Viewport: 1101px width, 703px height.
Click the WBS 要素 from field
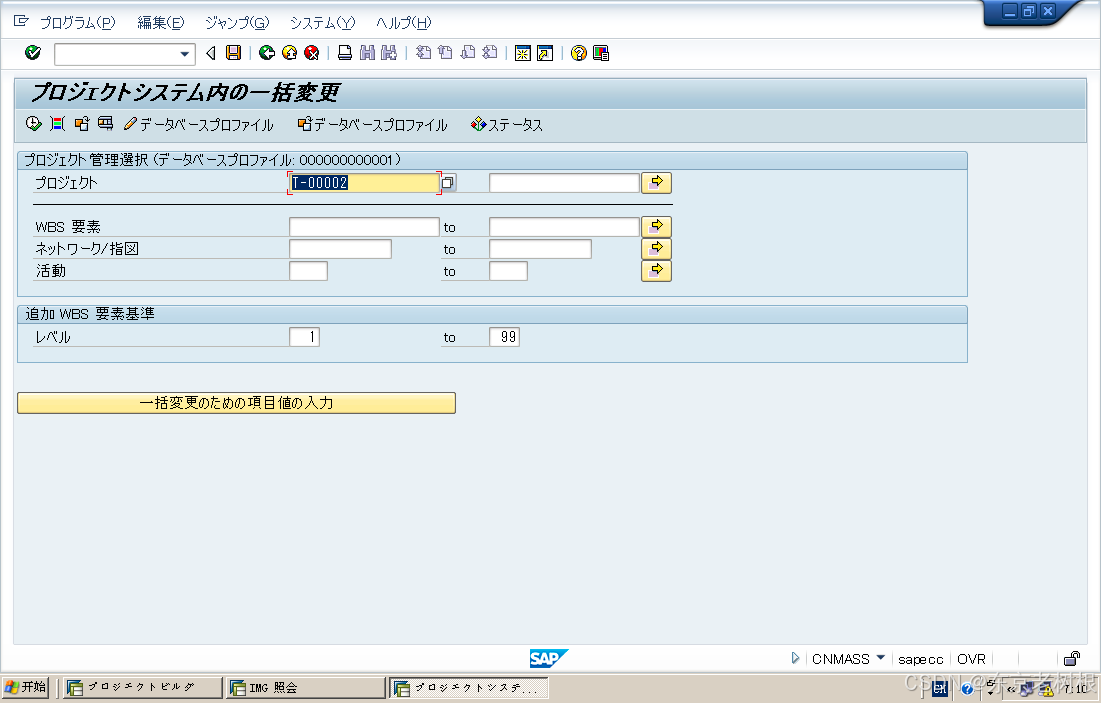coord(364,227)
